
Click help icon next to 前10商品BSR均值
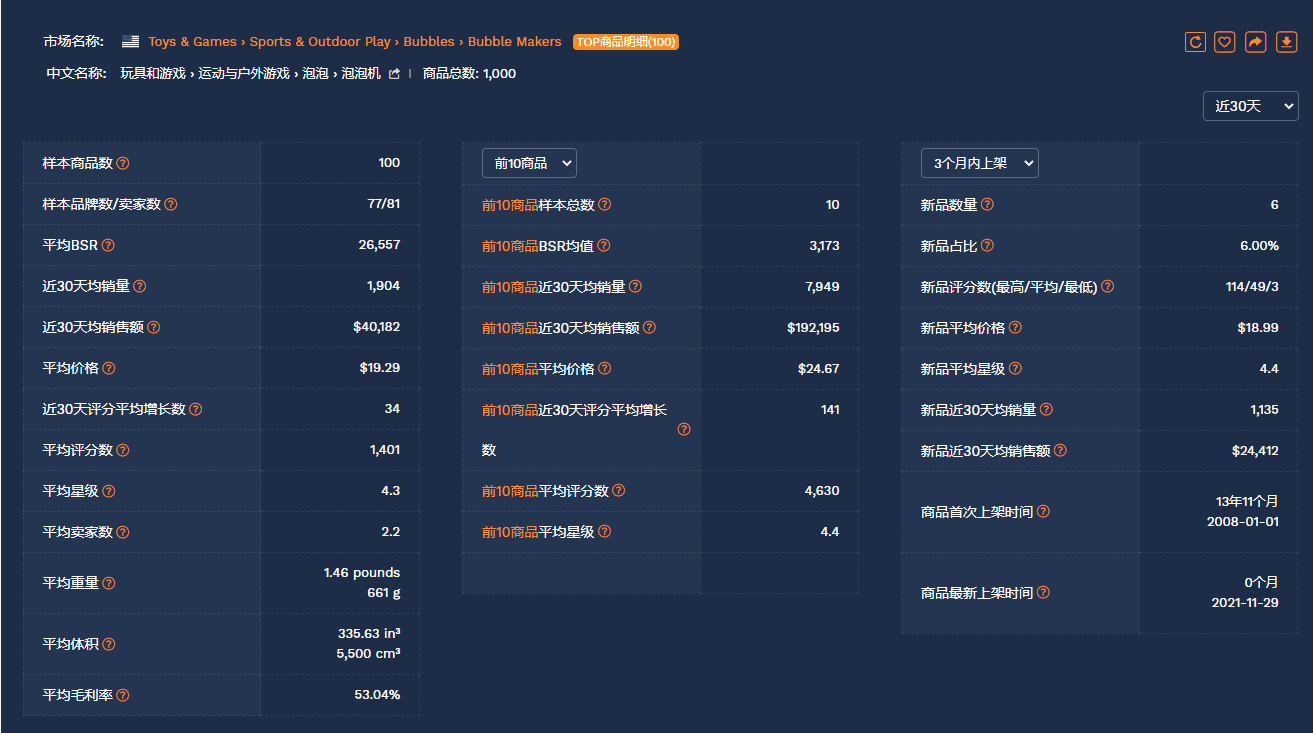[x=604, y=246]
